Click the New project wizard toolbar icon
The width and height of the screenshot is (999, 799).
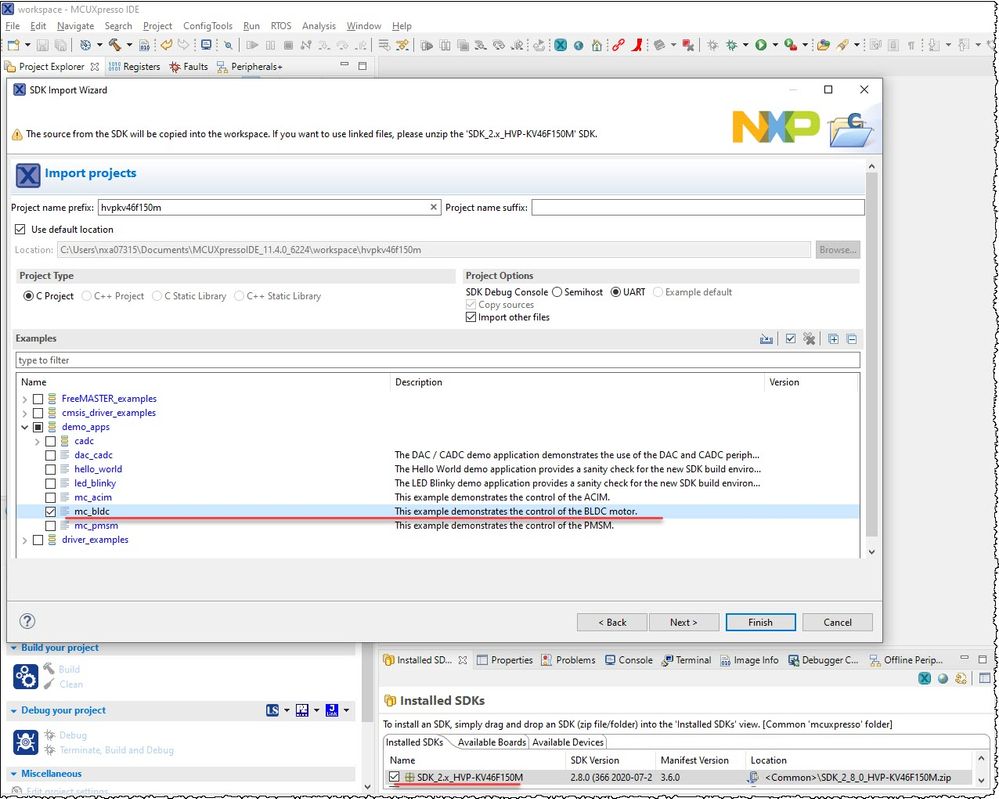point(13,45)
